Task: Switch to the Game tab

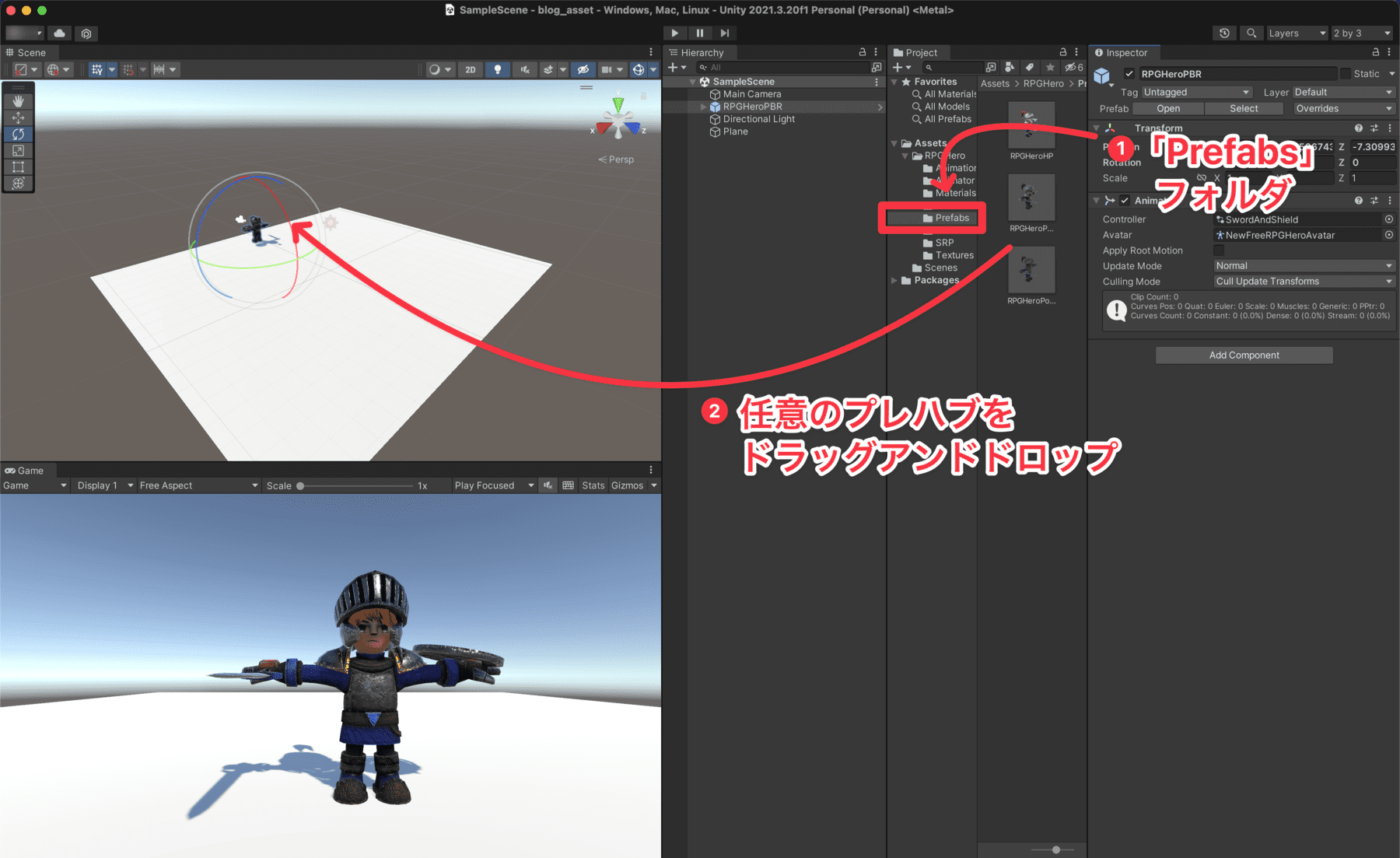Action: (x=28, y=470)
